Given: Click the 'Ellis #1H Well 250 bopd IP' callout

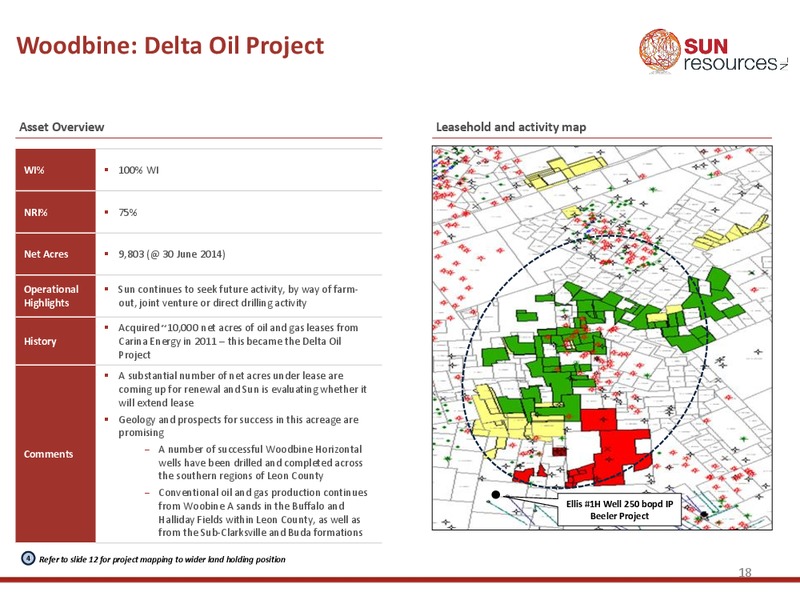Looking at the screenshot, I should (x=619, y=509).
